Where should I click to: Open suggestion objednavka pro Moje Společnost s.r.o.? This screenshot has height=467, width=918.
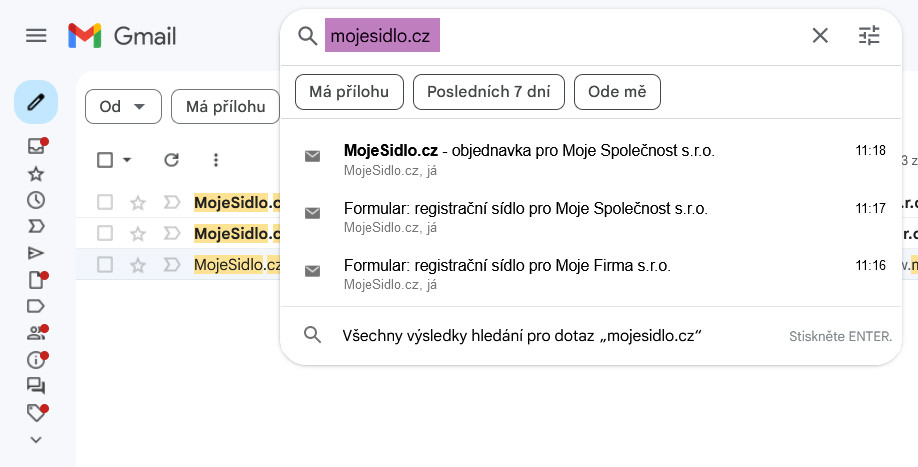[x=591, y=160]
